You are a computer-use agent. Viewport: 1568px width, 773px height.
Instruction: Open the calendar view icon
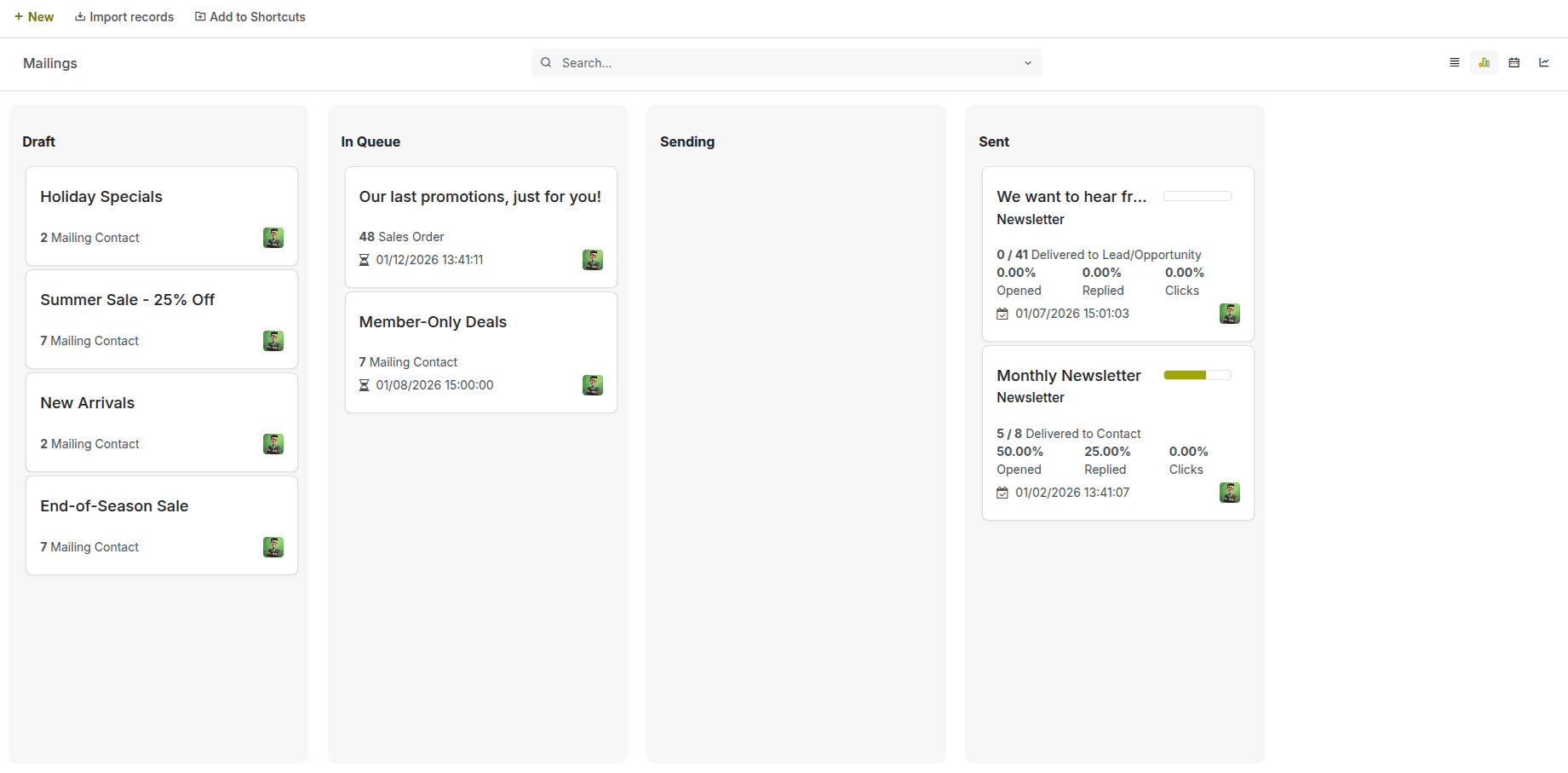coord(1514,62)
